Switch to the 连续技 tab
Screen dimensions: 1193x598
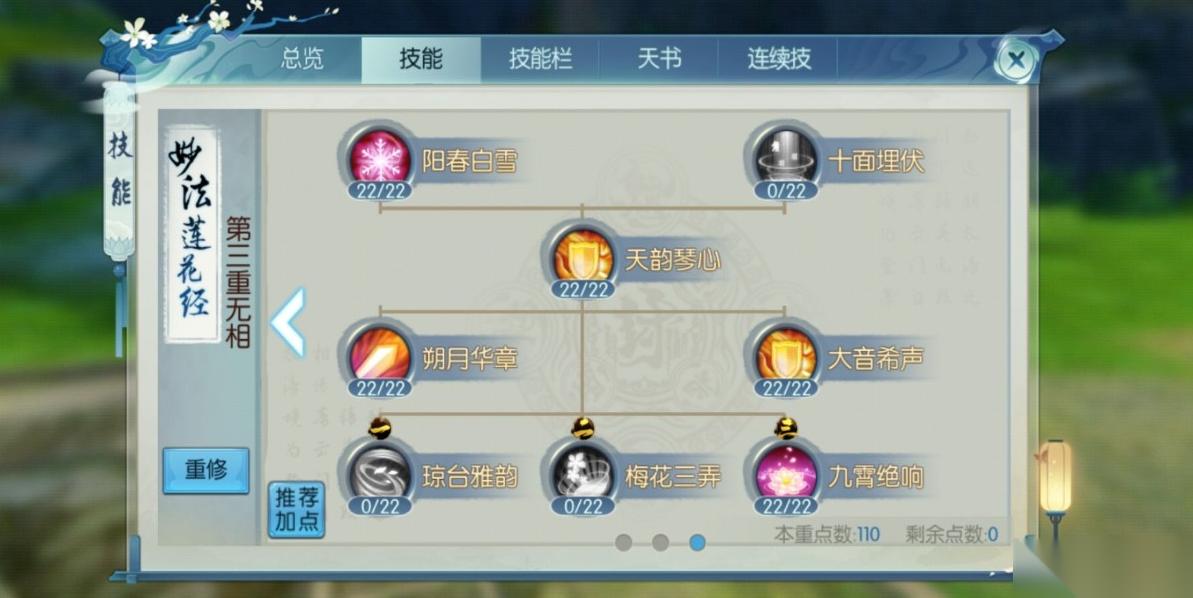coord(778,59)
